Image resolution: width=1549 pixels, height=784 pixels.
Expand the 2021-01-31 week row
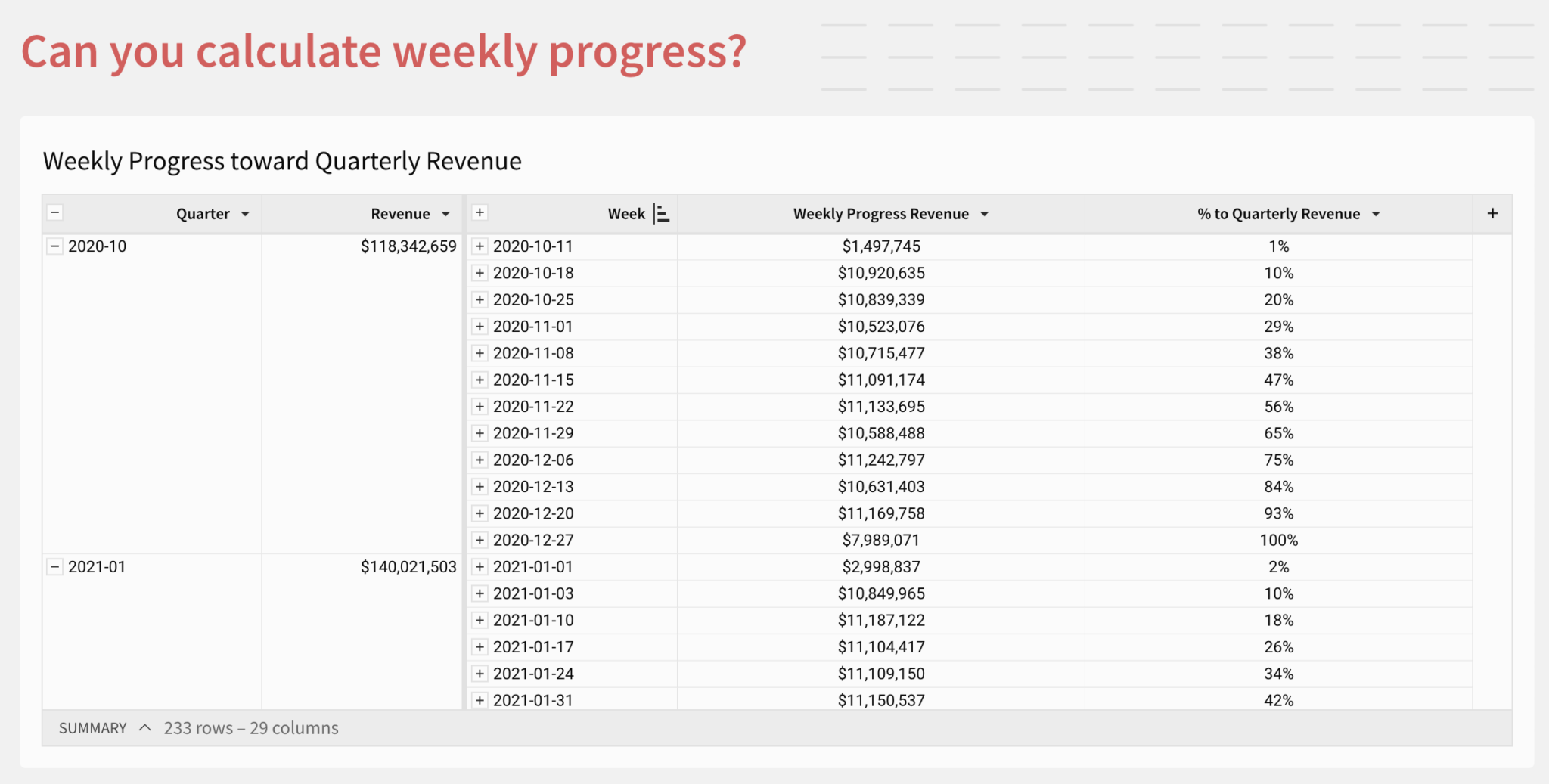point(480,700)
